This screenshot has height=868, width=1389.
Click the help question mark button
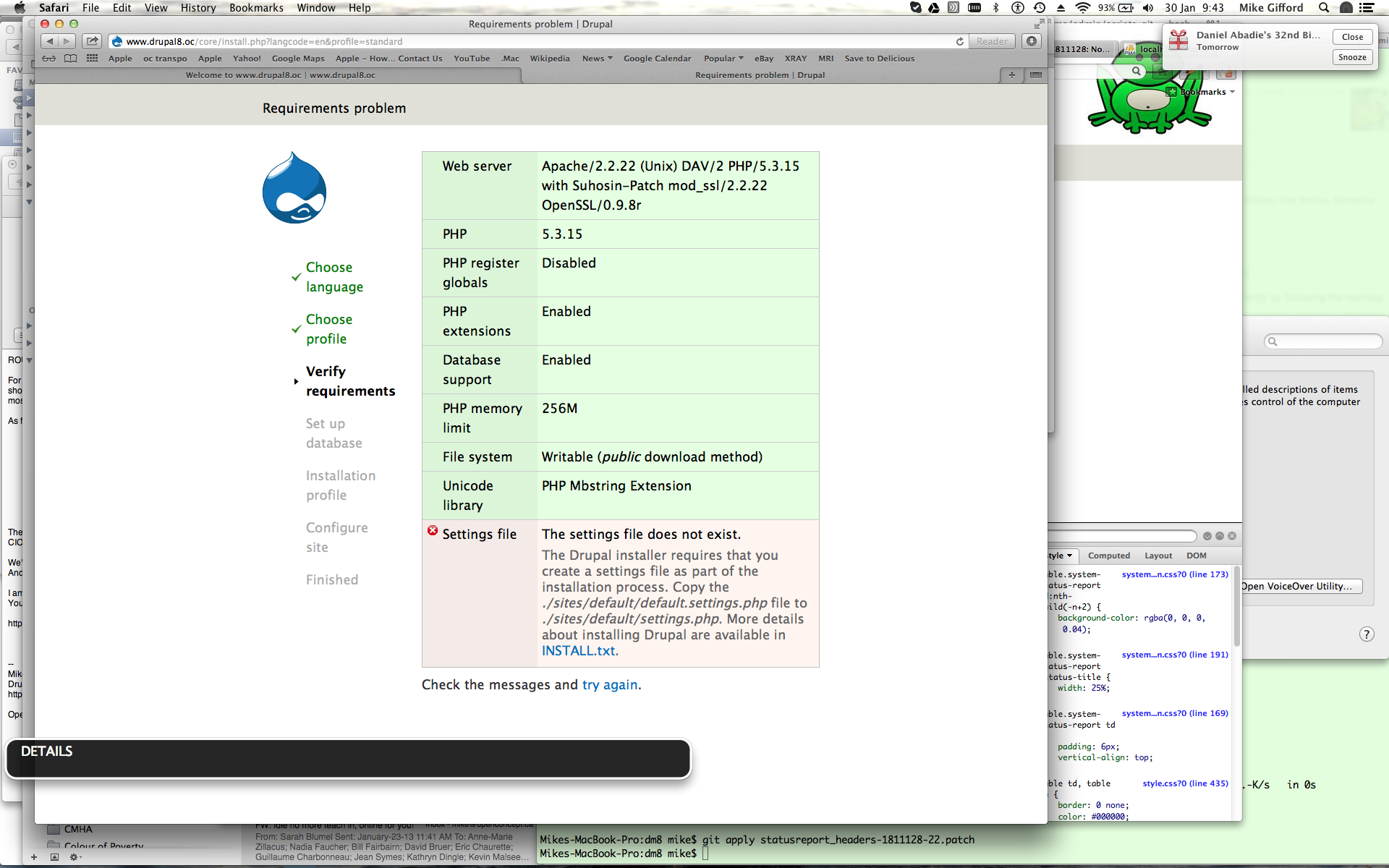(x=1367, y=634)
